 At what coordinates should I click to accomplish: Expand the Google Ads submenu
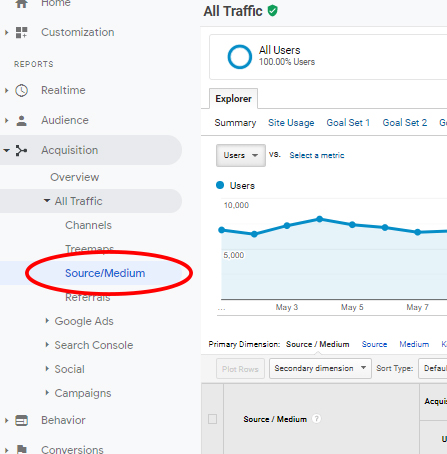(x=47, y=321)
